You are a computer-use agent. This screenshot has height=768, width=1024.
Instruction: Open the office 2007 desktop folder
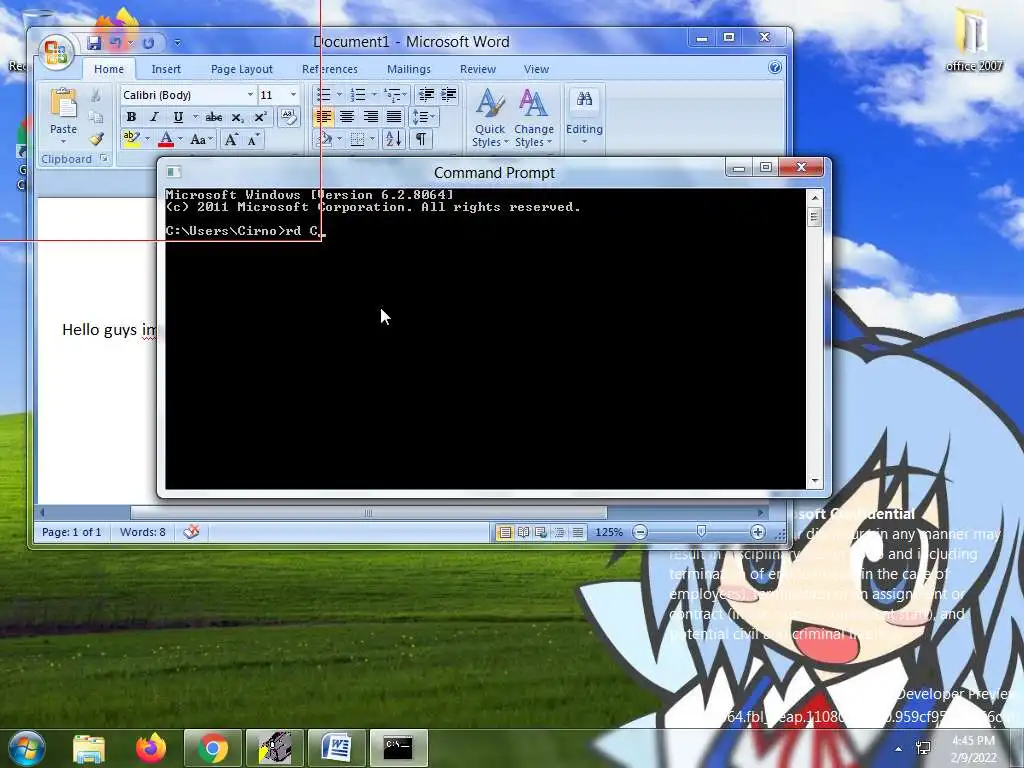point(974,39)
